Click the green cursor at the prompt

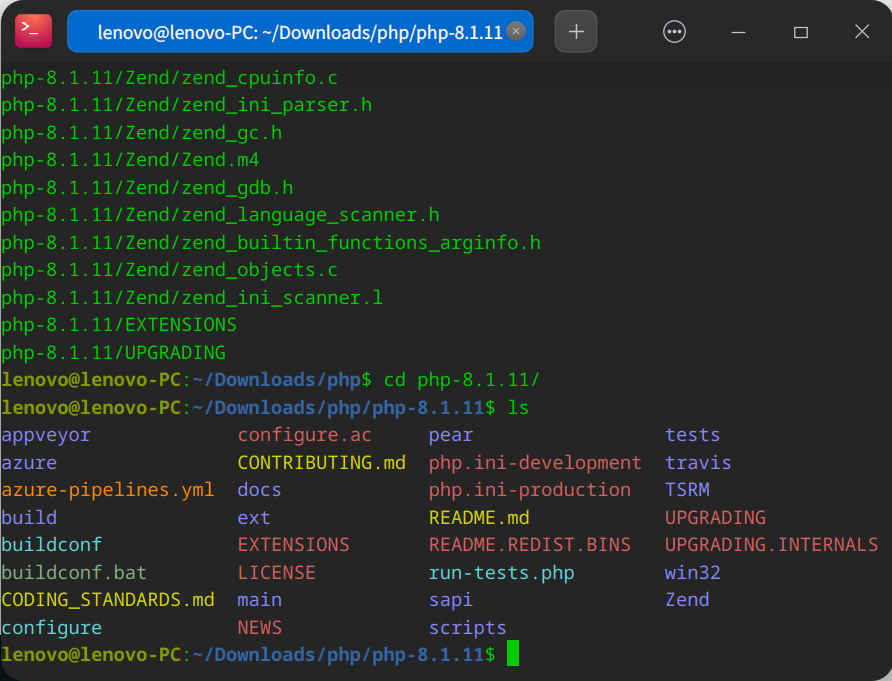pyautogui.click(x=513, y=653)
